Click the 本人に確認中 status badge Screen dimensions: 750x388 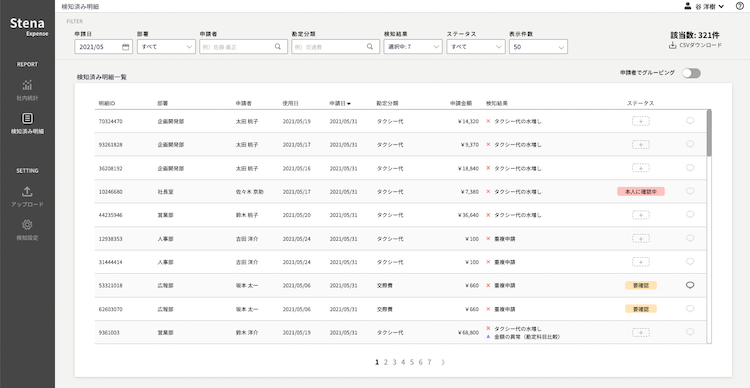point(640,191)
